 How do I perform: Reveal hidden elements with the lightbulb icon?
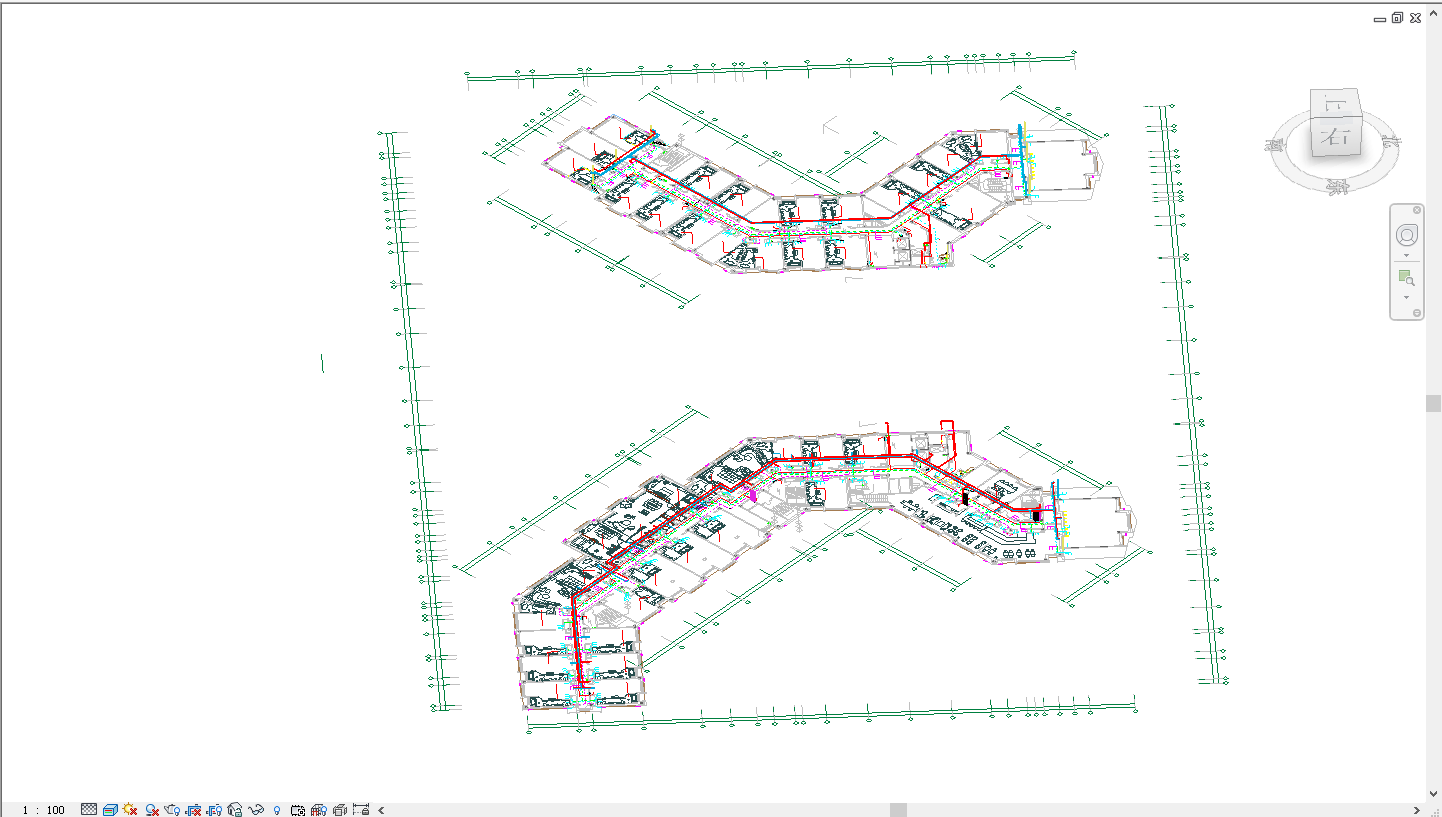277,810
